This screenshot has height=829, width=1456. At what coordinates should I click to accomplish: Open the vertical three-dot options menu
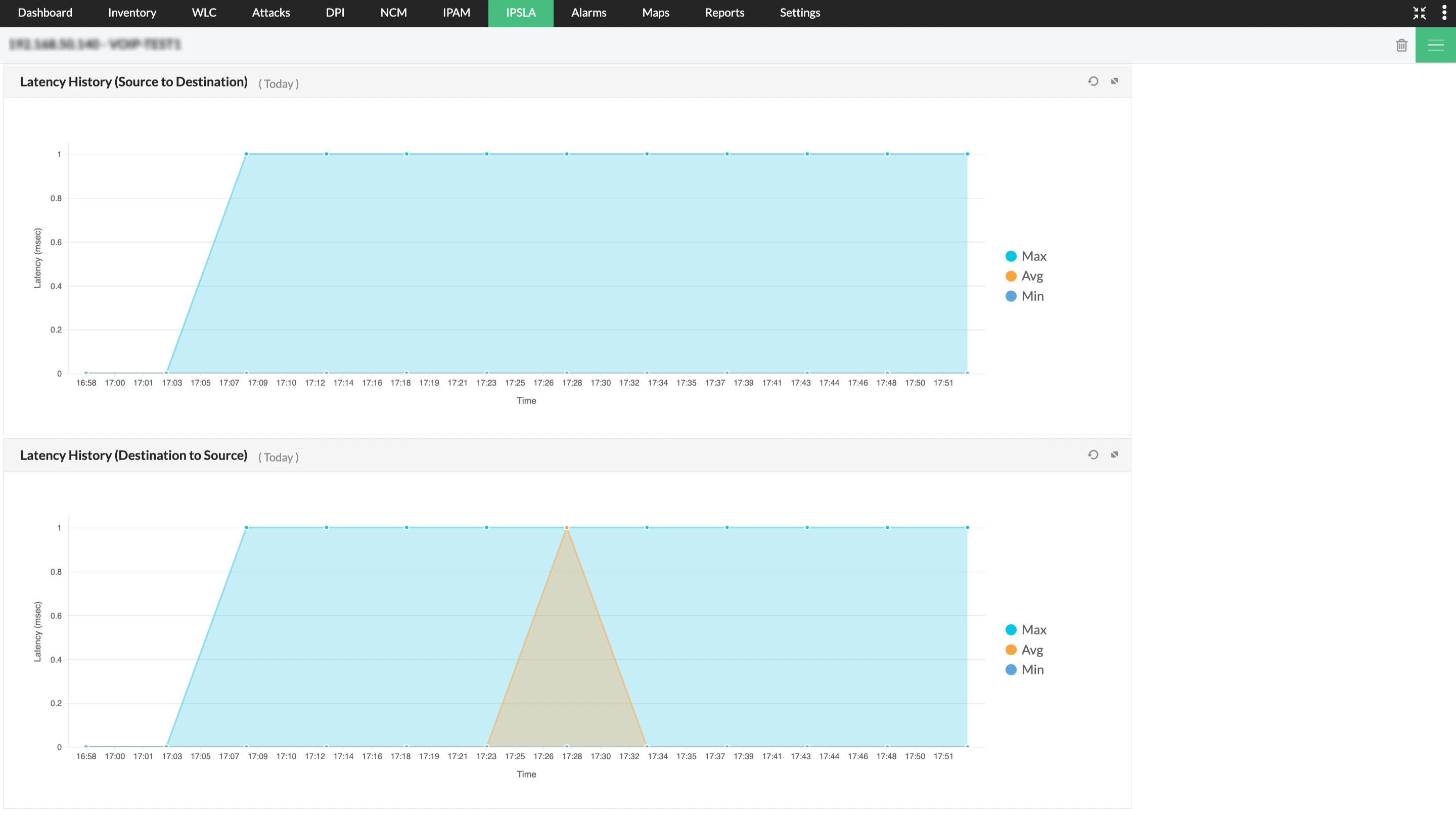1444,13
